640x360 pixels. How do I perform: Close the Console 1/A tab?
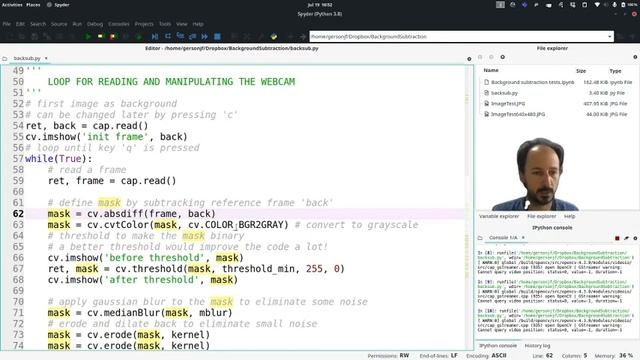click(523, 238)
